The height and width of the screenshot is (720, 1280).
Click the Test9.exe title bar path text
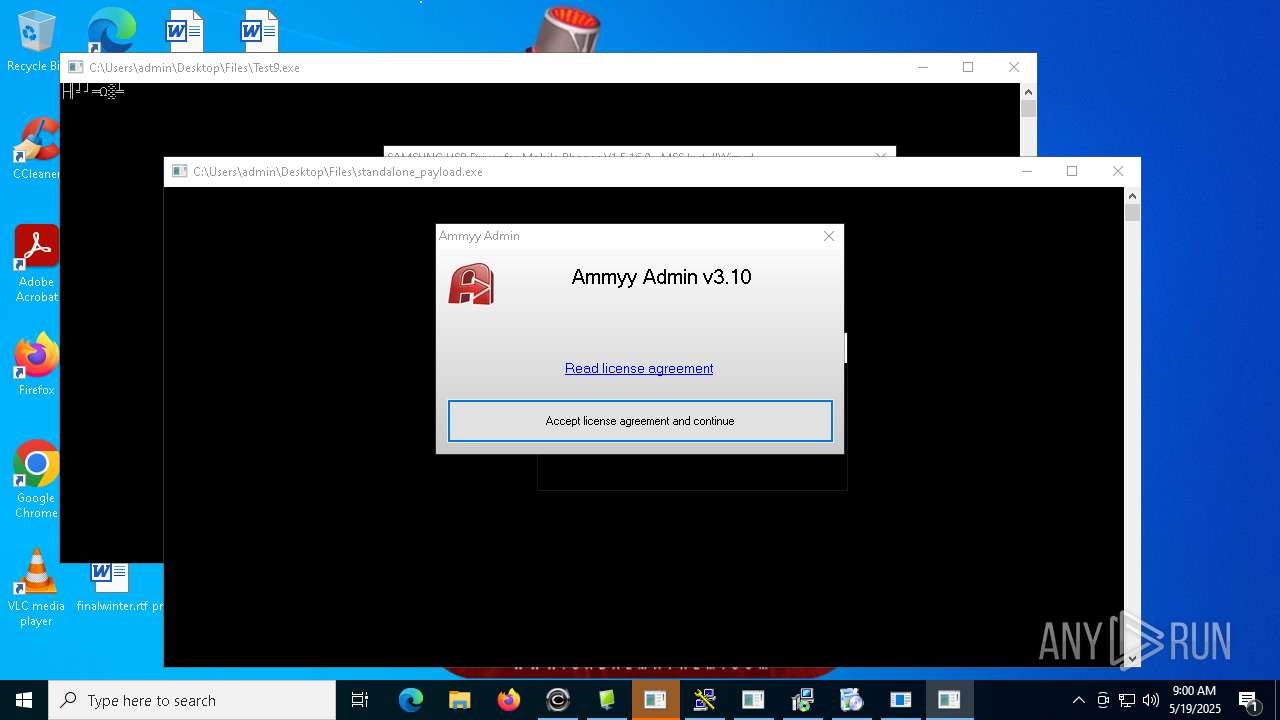(194, 67)
